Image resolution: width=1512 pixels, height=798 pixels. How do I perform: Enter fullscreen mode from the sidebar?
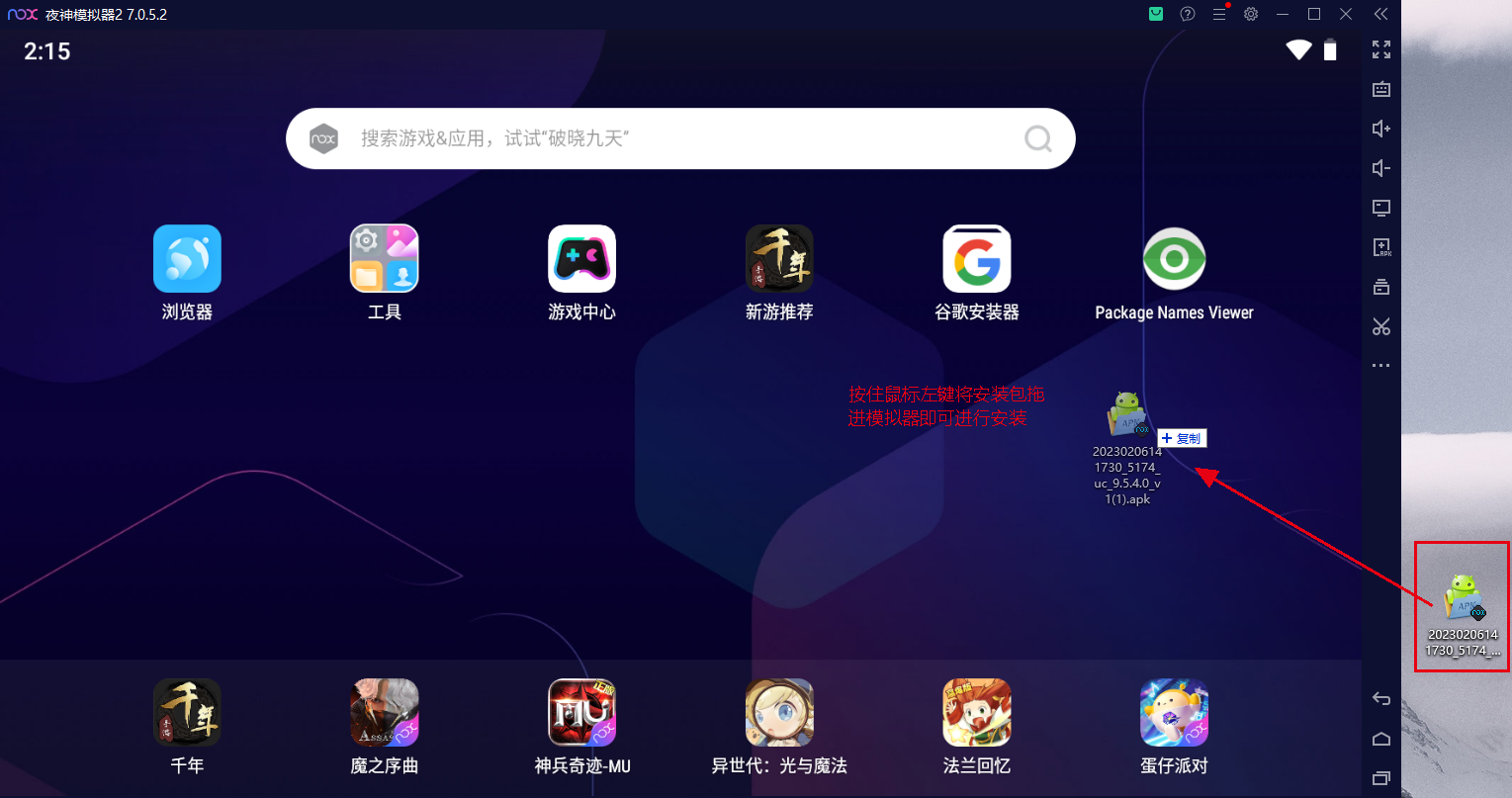[x=1381, y=49]
